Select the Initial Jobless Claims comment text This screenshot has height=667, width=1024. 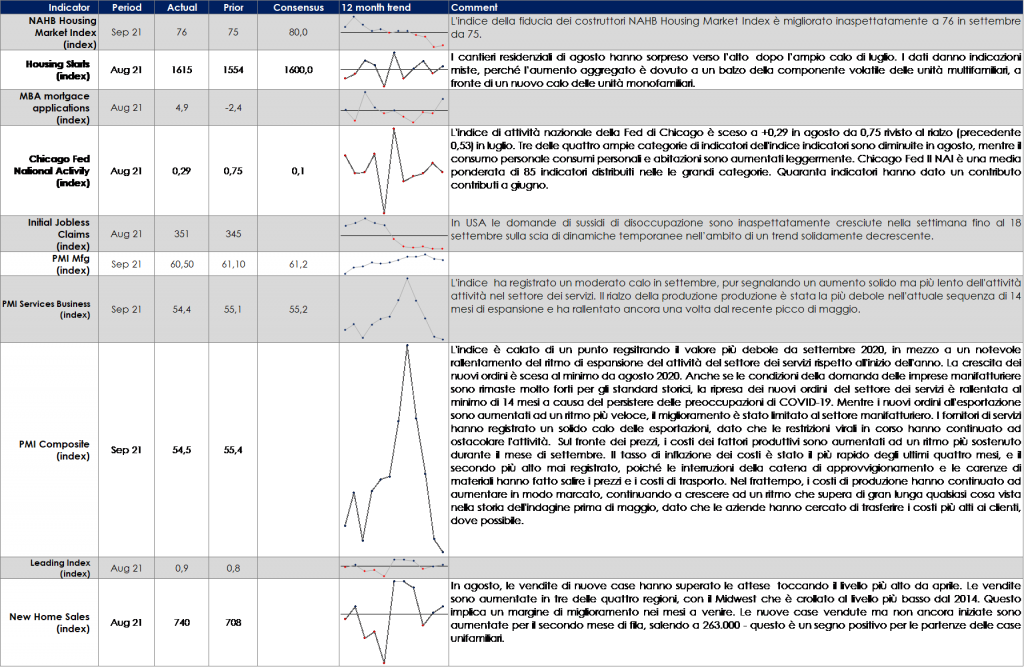click(x=736, y=229)
